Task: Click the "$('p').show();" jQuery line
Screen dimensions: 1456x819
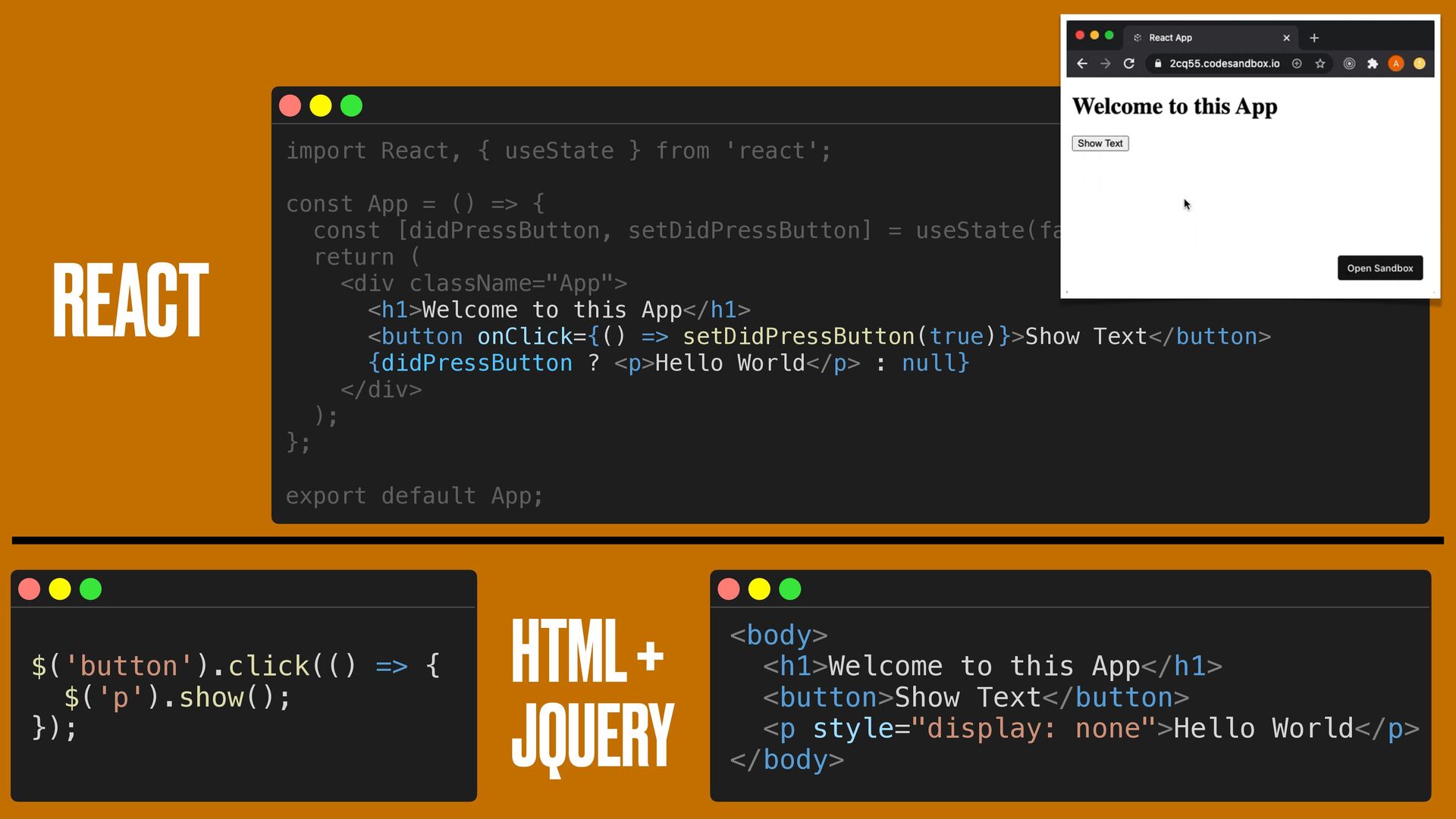Action: 177,698
